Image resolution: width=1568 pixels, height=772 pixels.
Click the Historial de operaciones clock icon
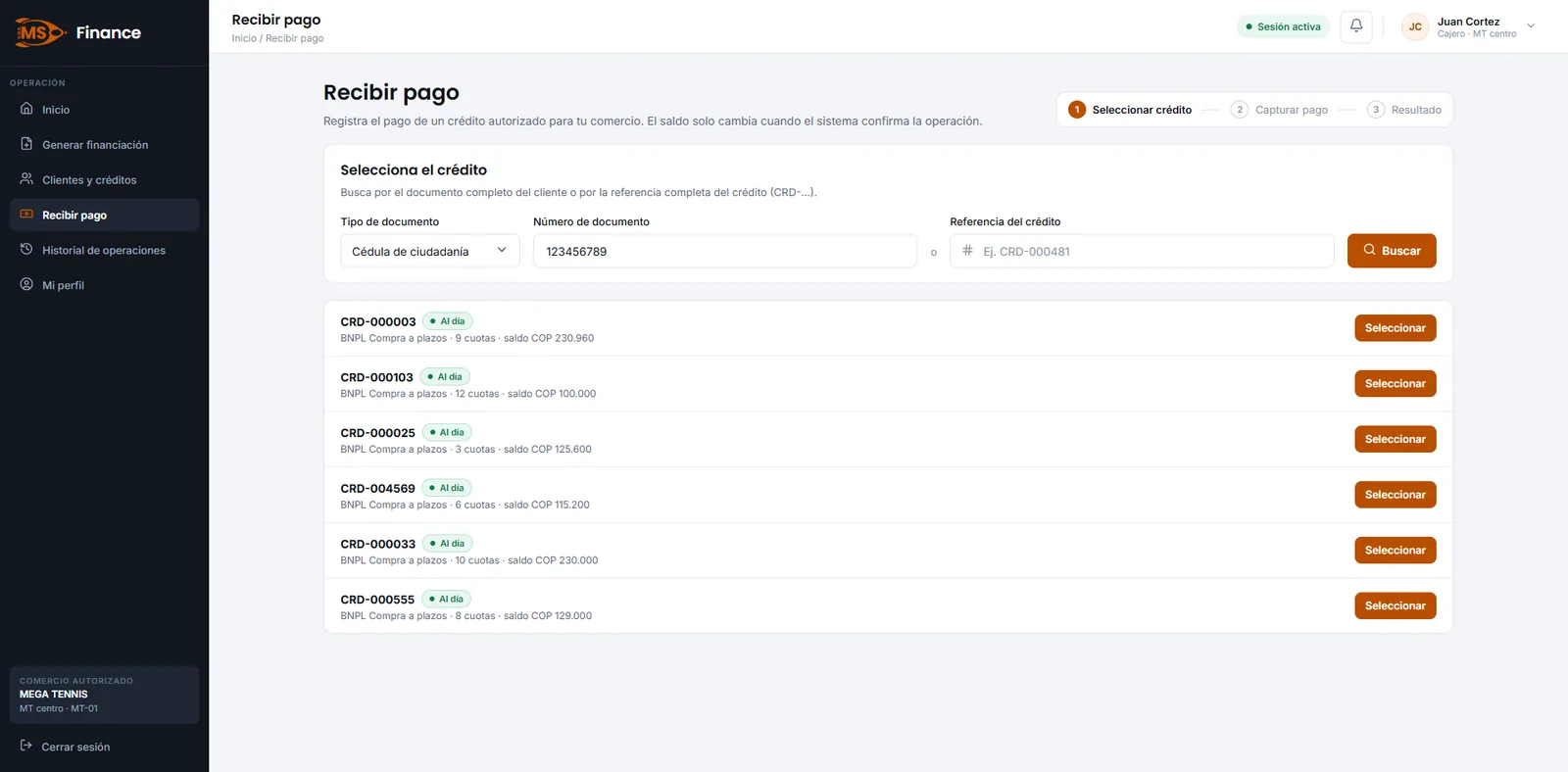coord(26,250)
